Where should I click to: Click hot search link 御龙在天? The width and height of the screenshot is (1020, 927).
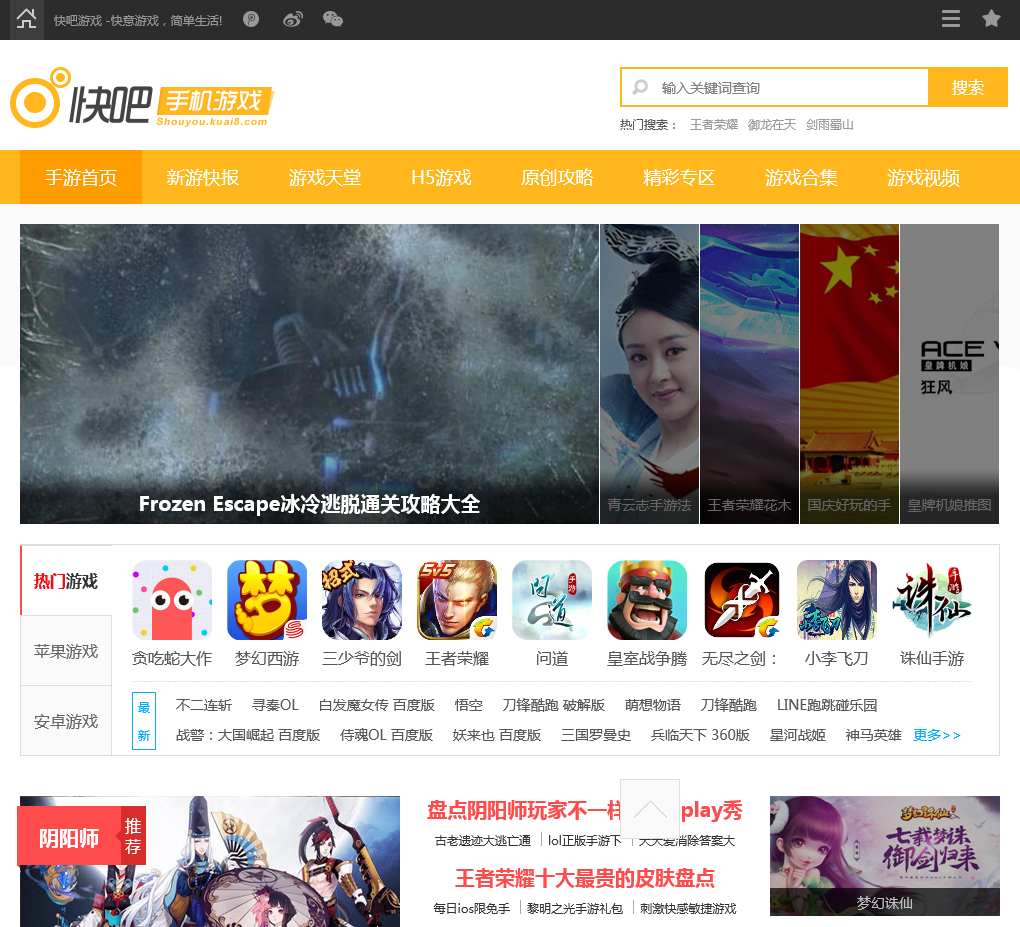pyautogui.click(x=772, y=124)
